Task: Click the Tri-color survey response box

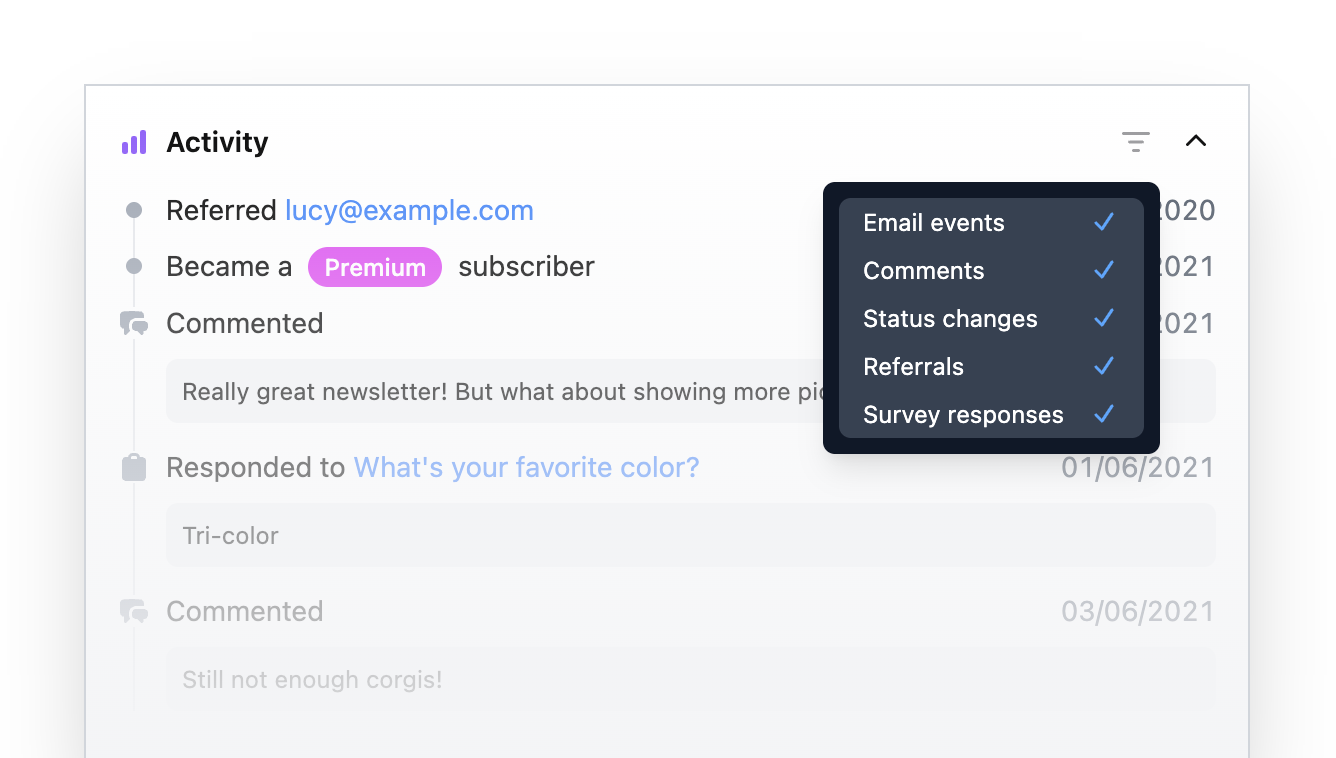Action: click(x=690, y=535)
